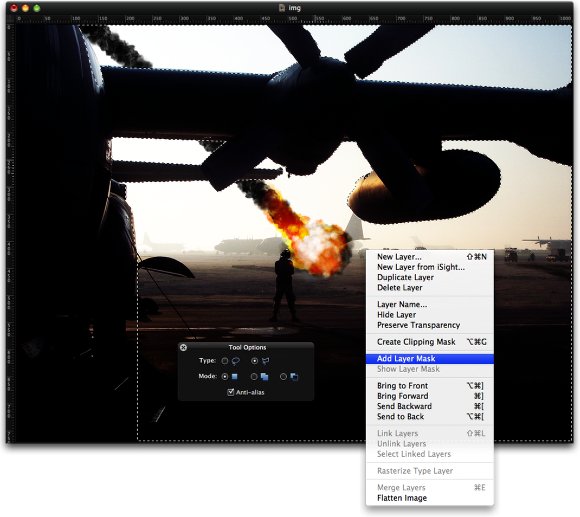Click the red close window button
The image size is (580, 517).
click(x=14, y=8)
